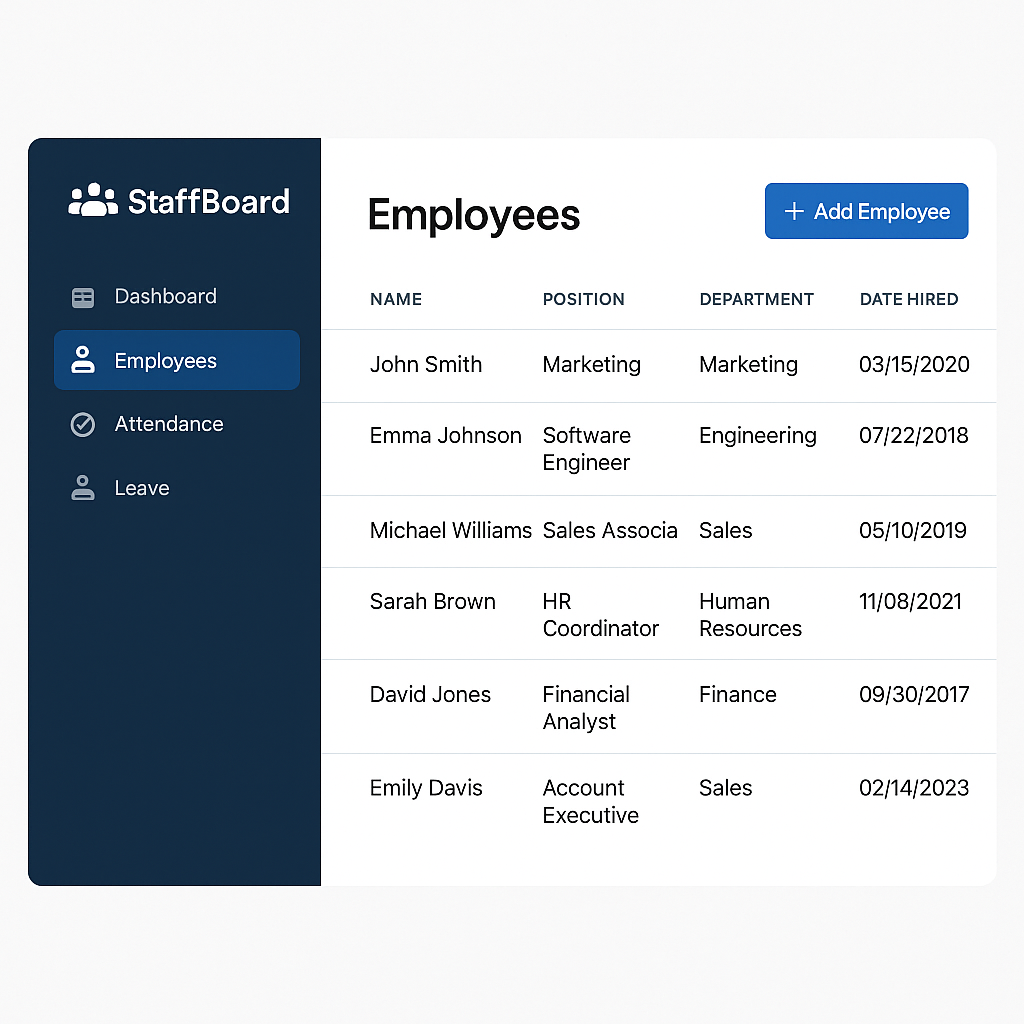Click the Leave person icon in sidebar
This screenshot has width=1024, height=1024.
tap(83, 488)
